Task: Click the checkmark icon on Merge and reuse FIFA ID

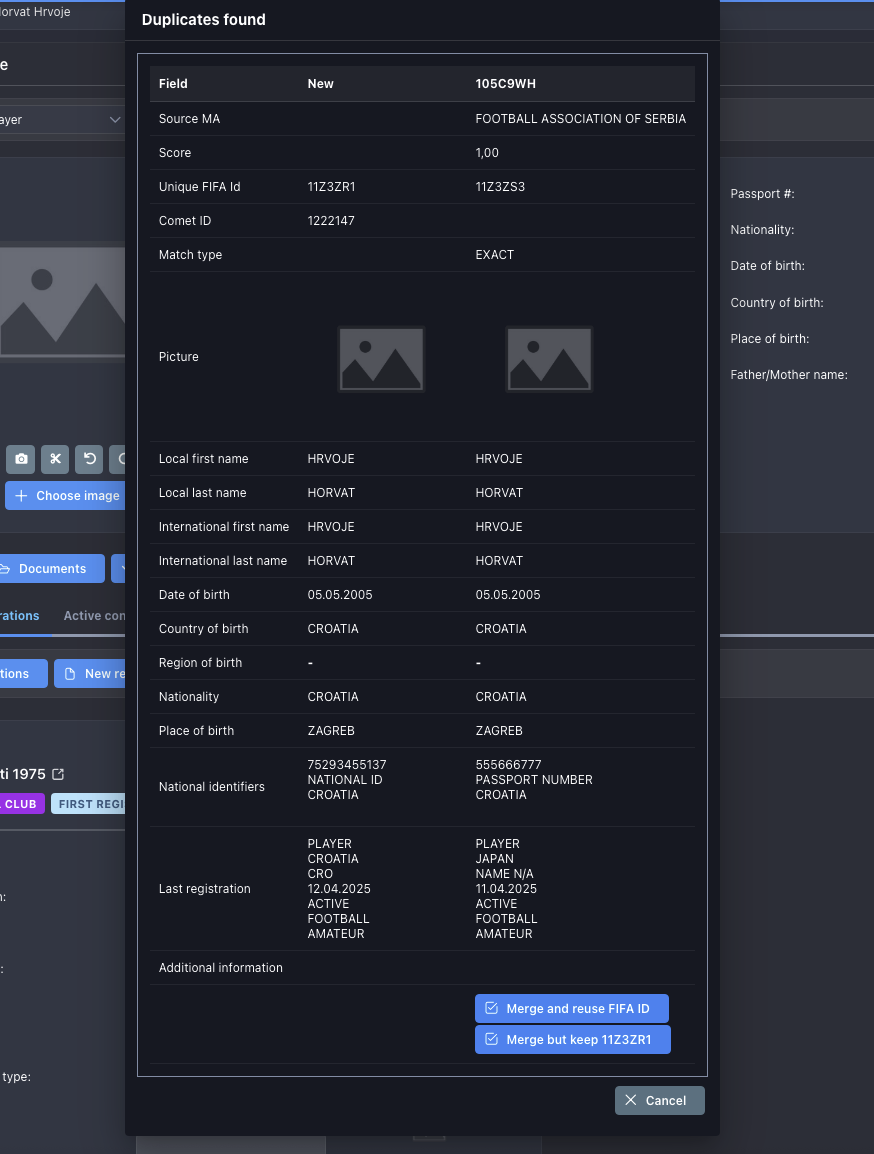Action: click(491, 1008)
